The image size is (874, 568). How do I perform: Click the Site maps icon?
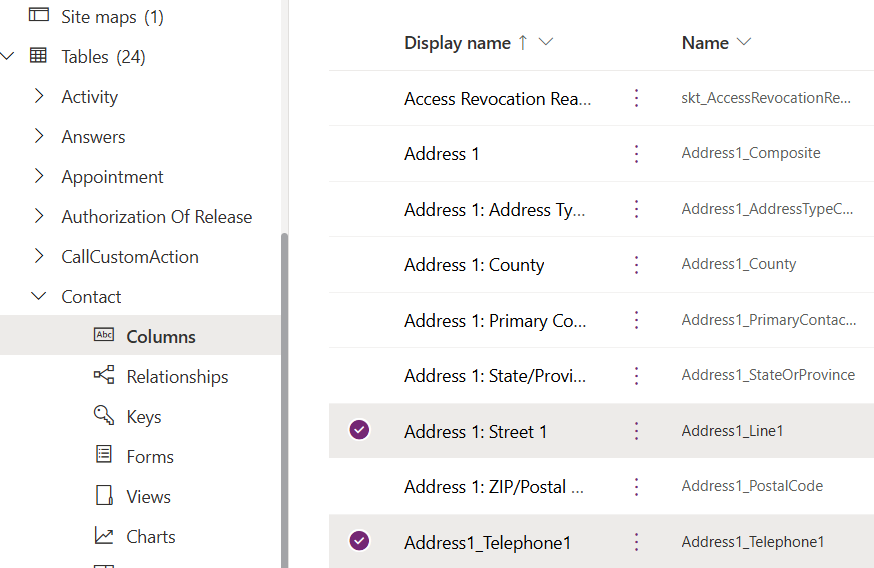click(x=38, y=16)
